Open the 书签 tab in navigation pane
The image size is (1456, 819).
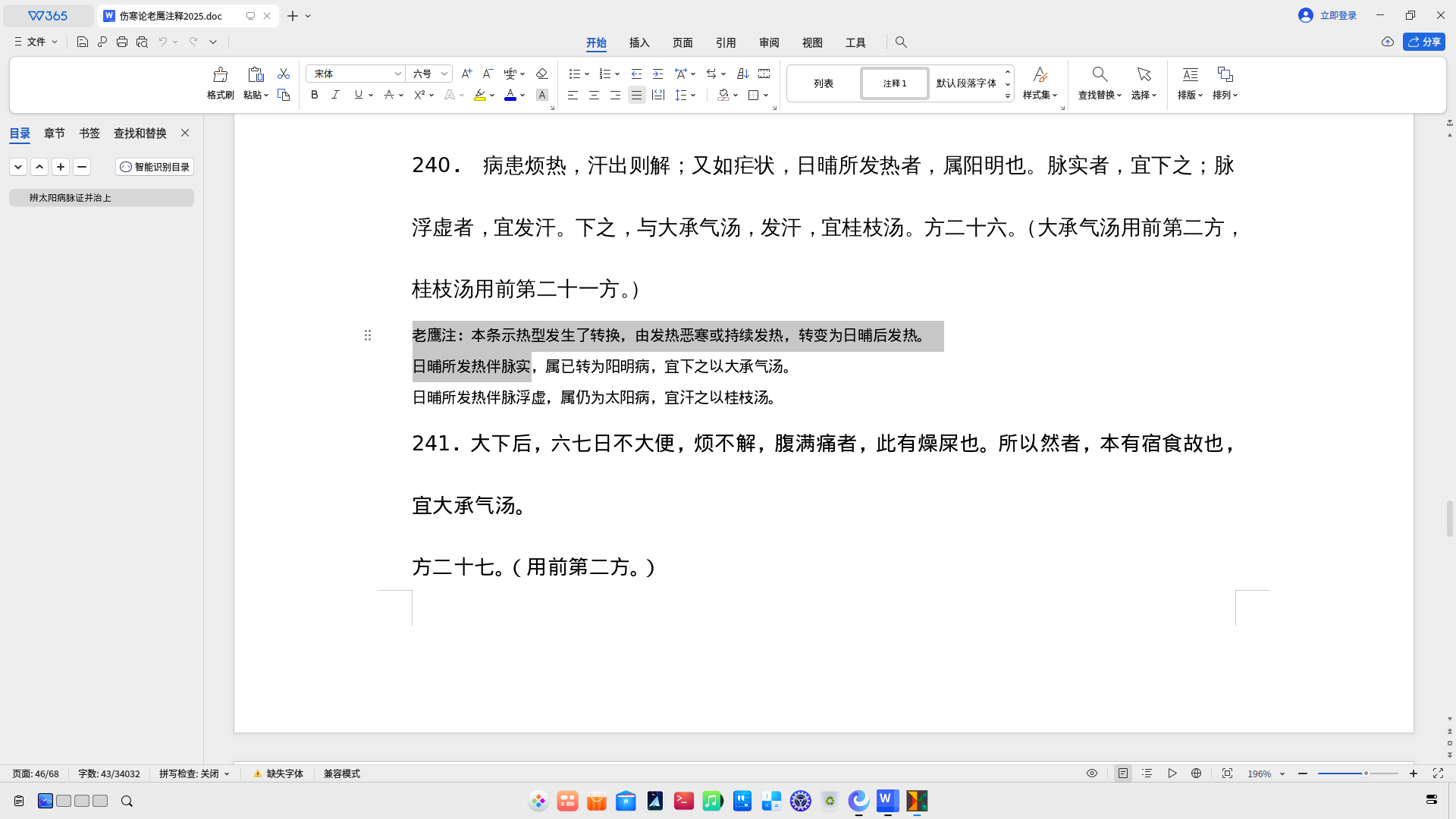[89, 133]
